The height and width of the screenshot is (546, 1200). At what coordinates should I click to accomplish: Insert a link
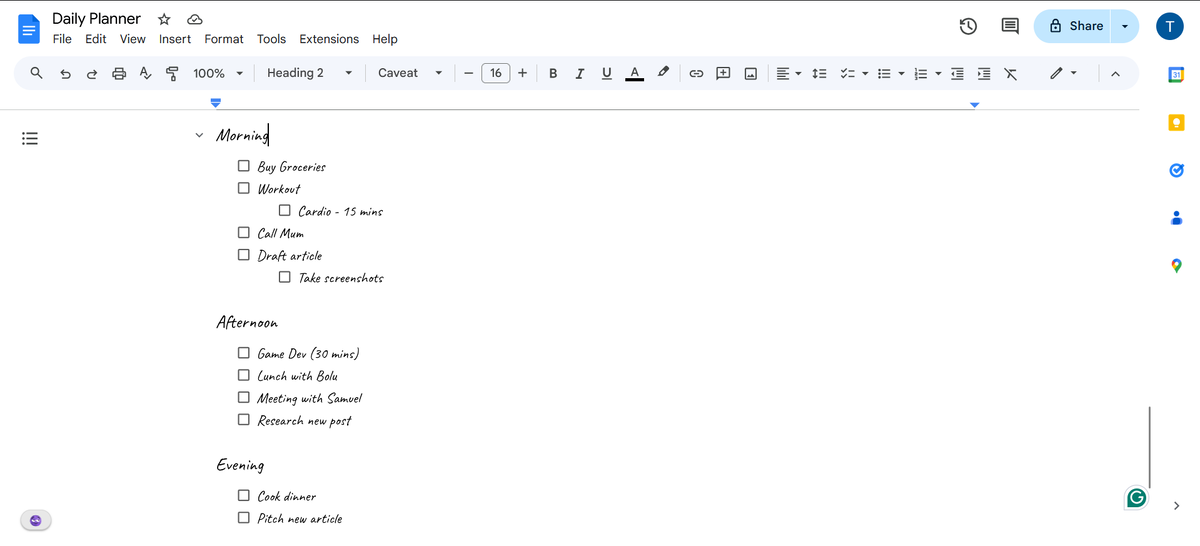[697, 73]
